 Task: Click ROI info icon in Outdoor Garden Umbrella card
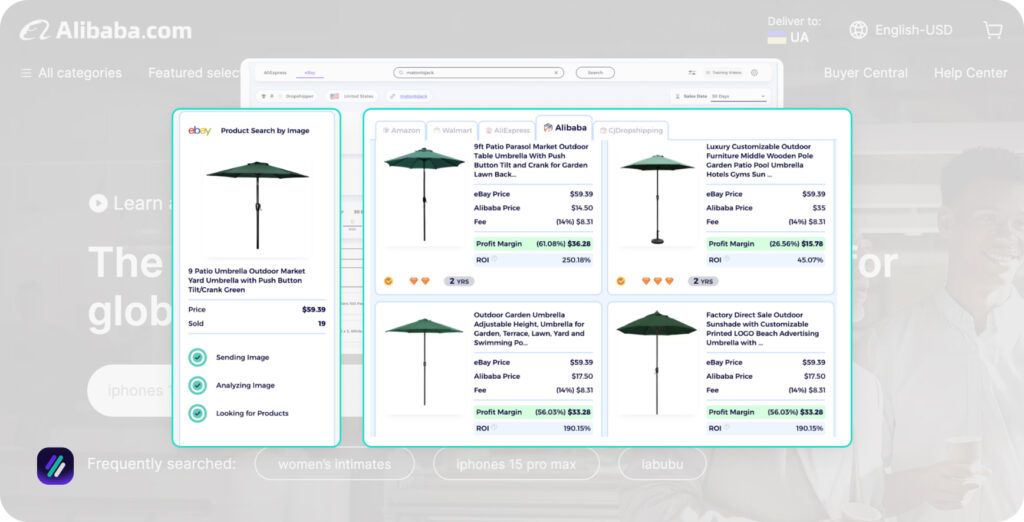[494, 428]
